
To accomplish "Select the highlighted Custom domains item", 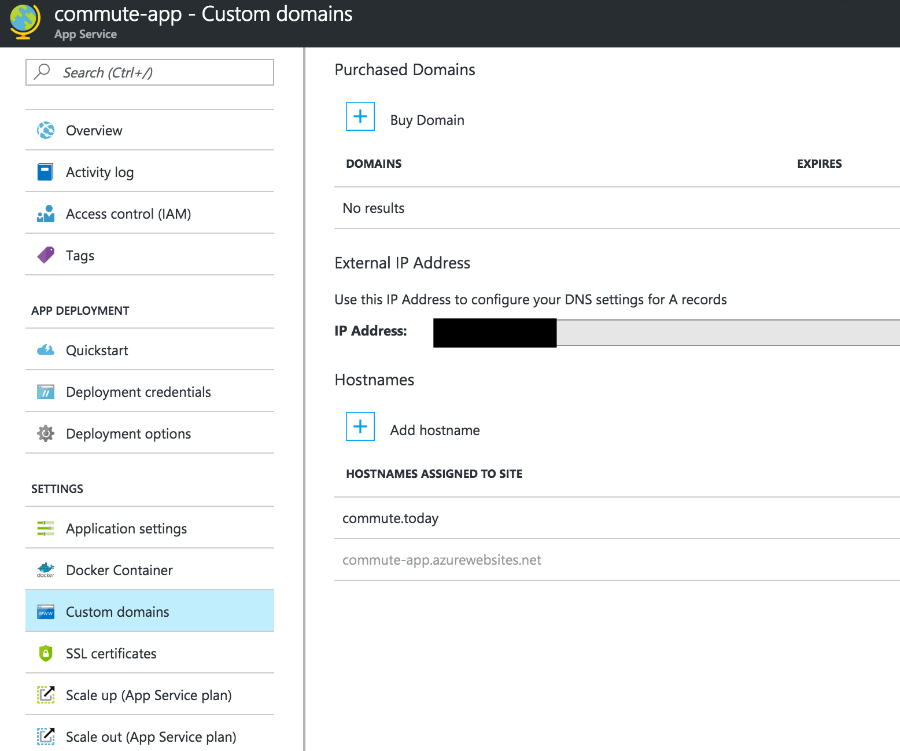I will [x=149, y=611].
